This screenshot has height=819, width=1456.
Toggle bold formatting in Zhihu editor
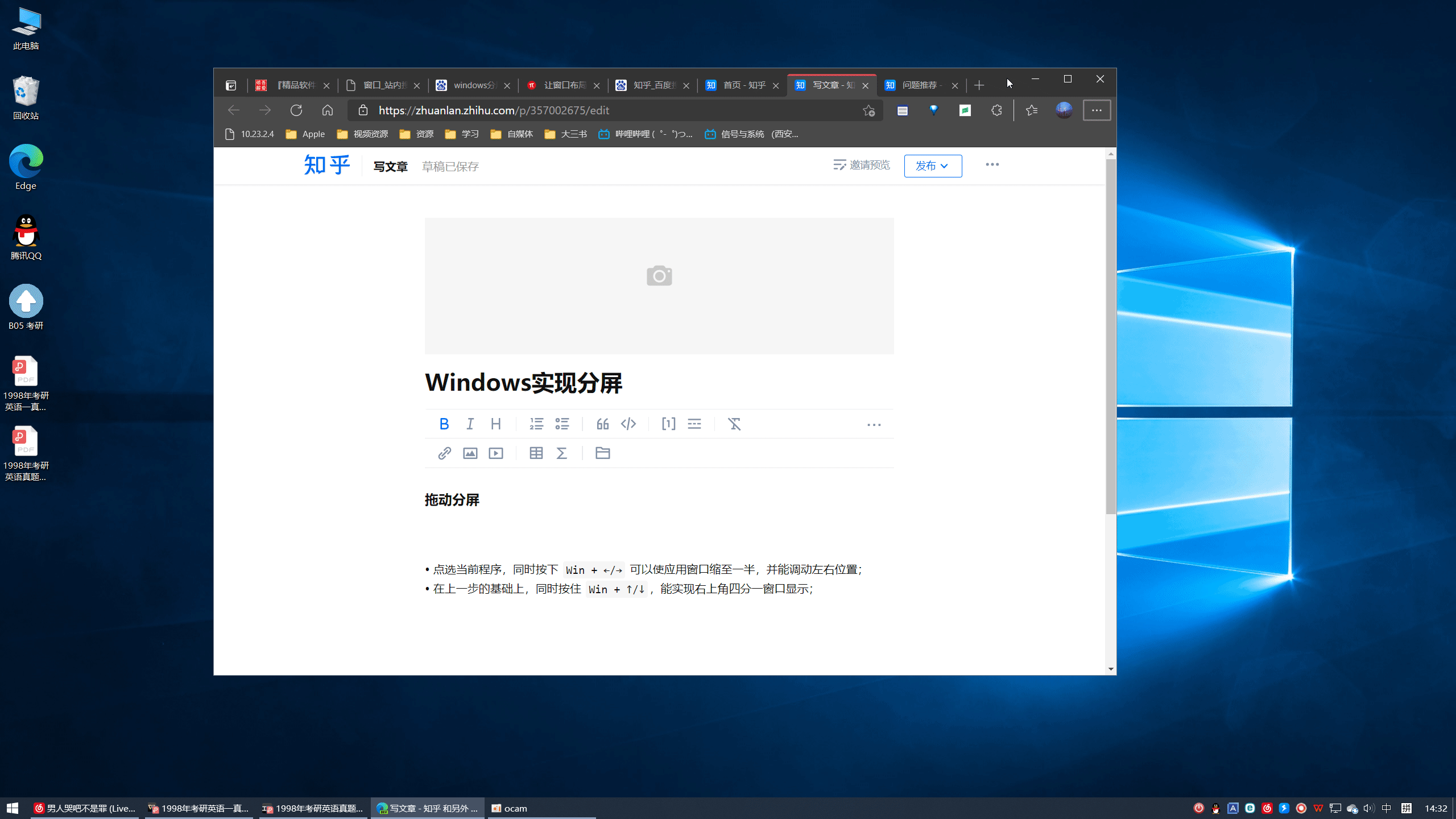(x=444, y=424)
